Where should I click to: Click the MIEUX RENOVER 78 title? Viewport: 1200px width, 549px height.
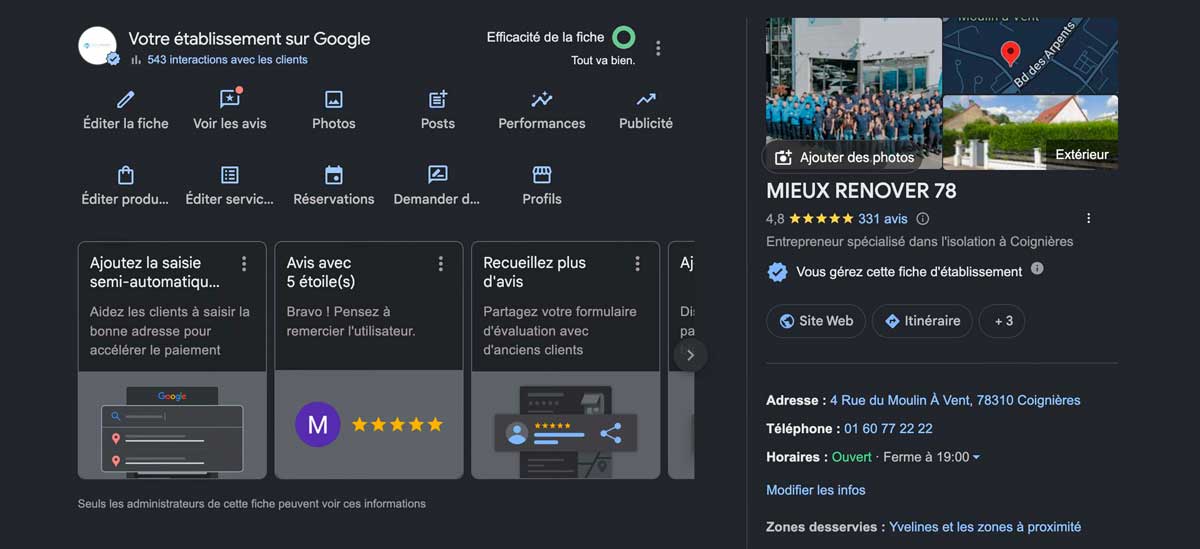coord(861,190)
